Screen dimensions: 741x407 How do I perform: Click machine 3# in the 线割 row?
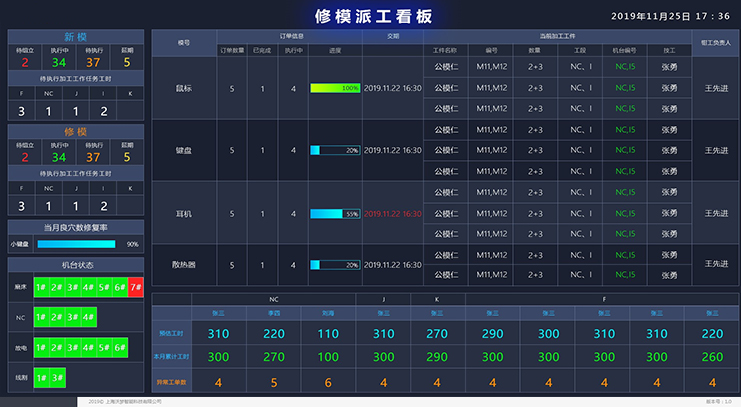click(57, 377)
